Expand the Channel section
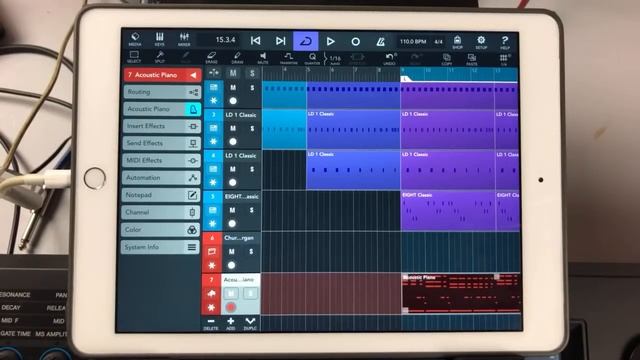640x360 pixels. pyautogui.click(x=160, y=212)
